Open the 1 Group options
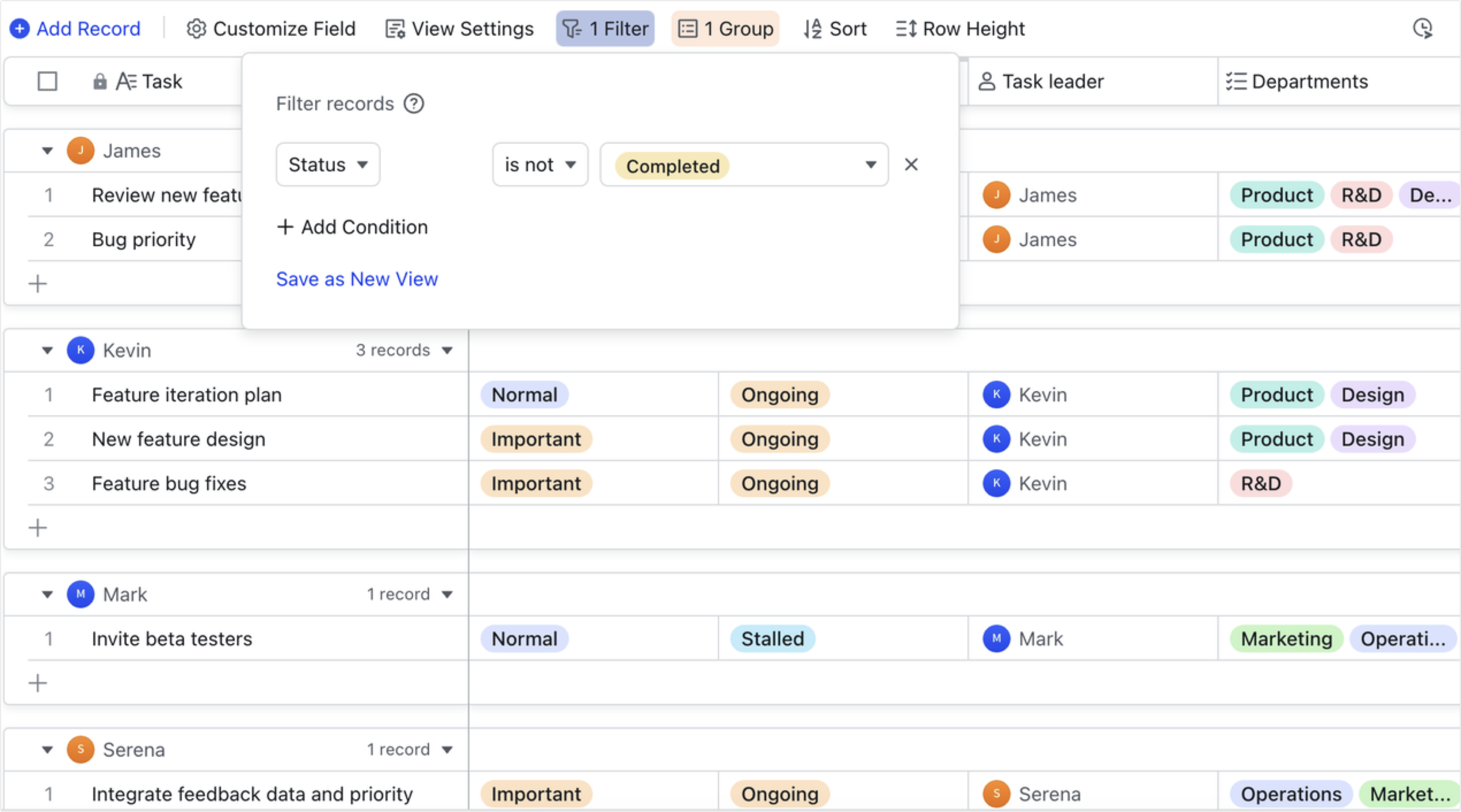Viewport: 1461px width, 812px height. point(725,28)
